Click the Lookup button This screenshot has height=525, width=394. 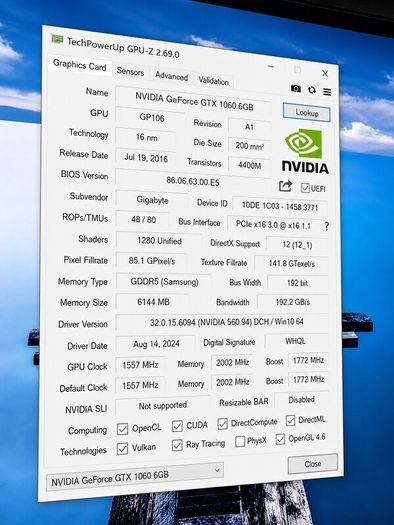[x=307, y=113]
